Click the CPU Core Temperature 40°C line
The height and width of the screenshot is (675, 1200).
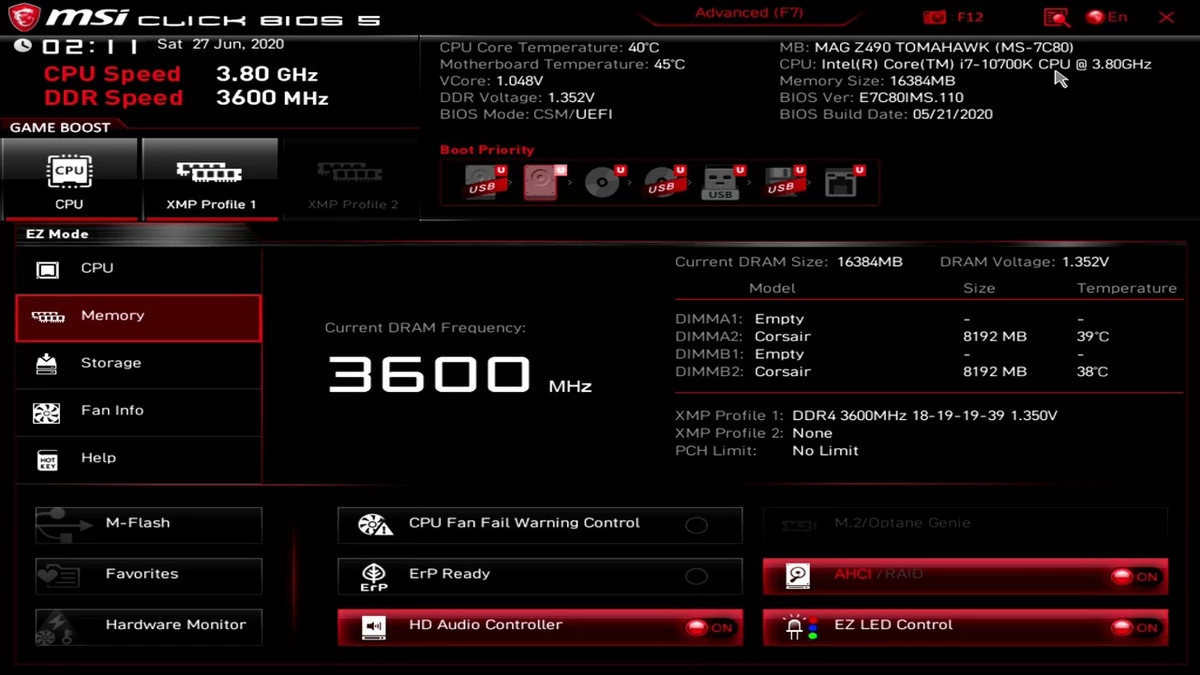[x=550, y=48]
